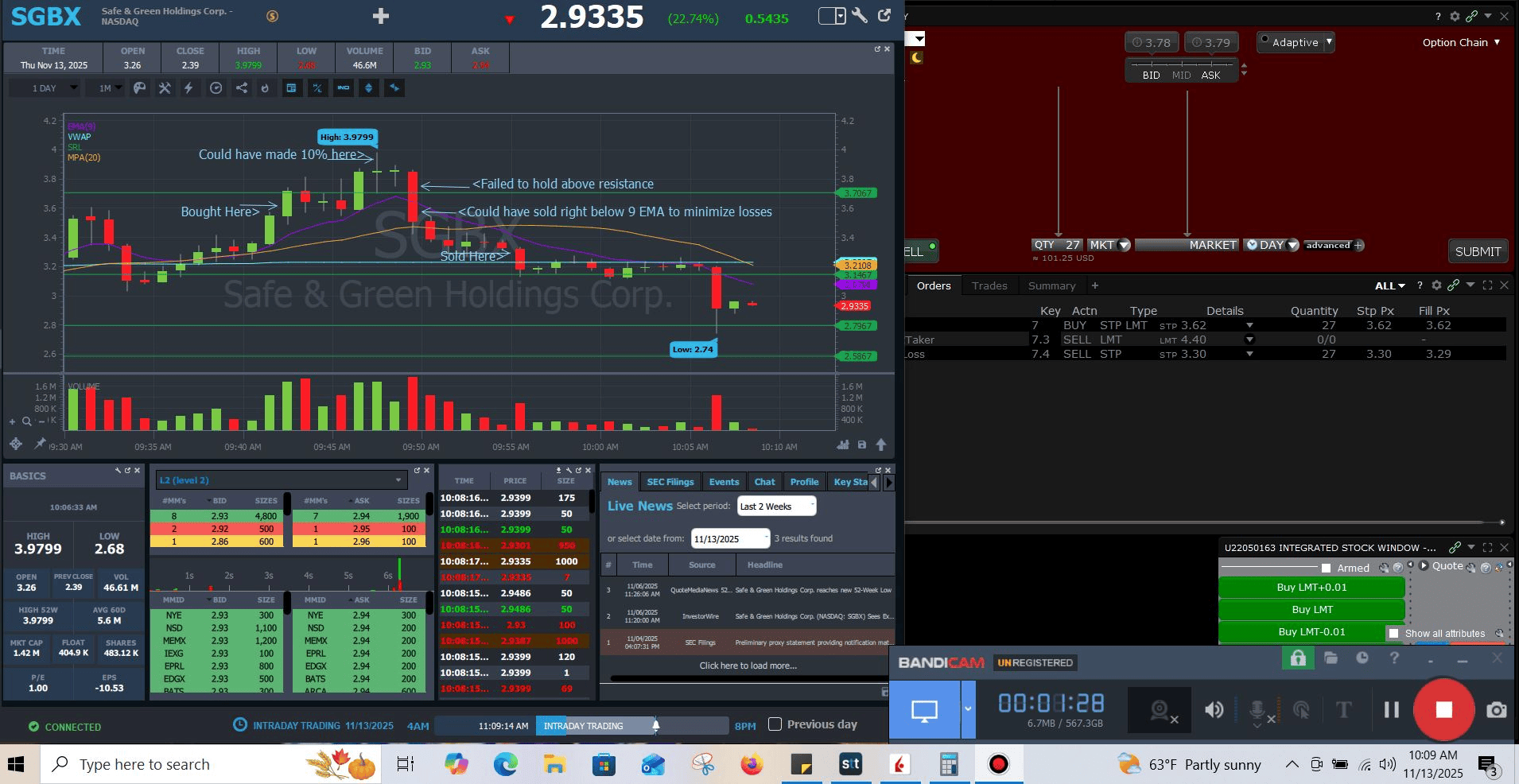Click the Buy LMT-0.01 button
1519x784 pixels.
pyautogui.click(x=1311, y=632)
